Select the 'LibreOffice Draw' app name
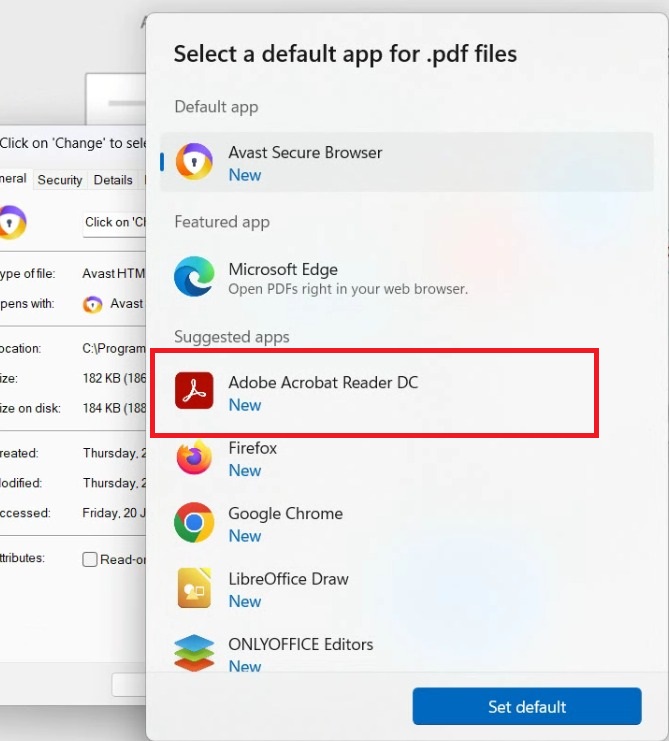Viewport: 669px width, 741px height. point(288,579)
